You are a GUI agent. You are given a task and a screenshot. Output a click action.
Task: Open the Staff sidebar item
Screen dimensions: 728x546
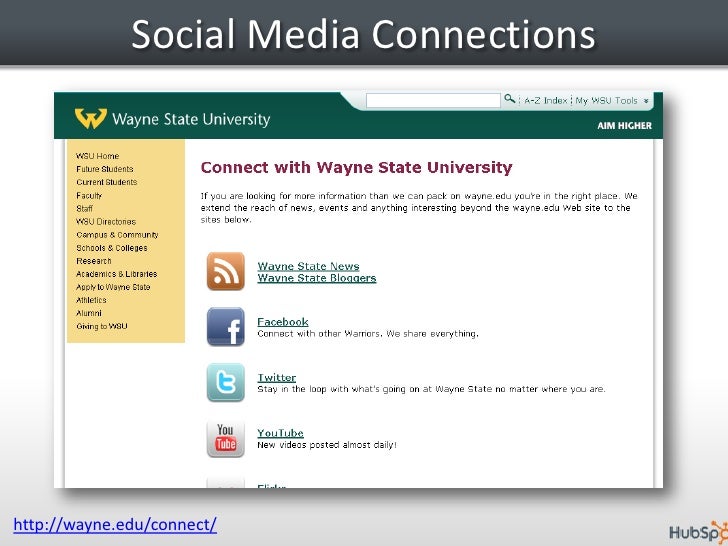point(84,208)
